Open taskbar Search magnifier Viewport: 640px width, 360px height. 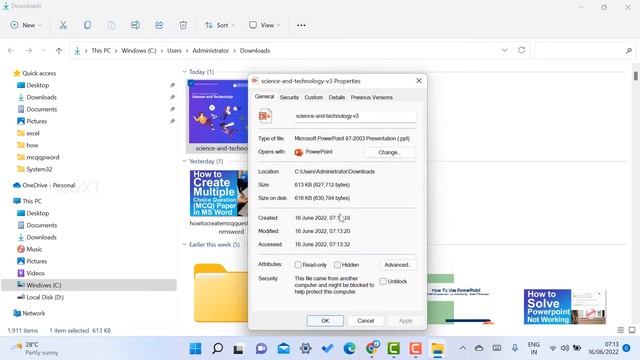[x=218, y=349]
